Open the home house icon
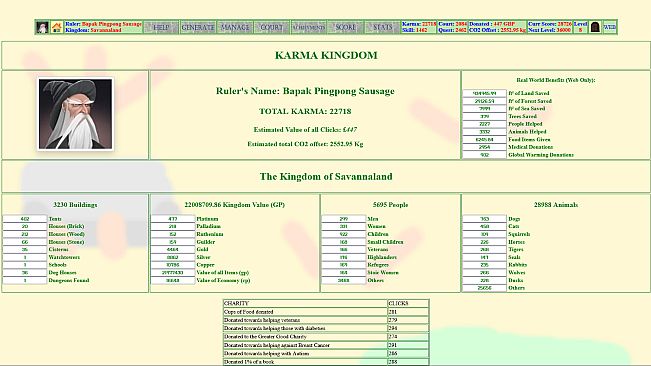 [x=57, y=27]
